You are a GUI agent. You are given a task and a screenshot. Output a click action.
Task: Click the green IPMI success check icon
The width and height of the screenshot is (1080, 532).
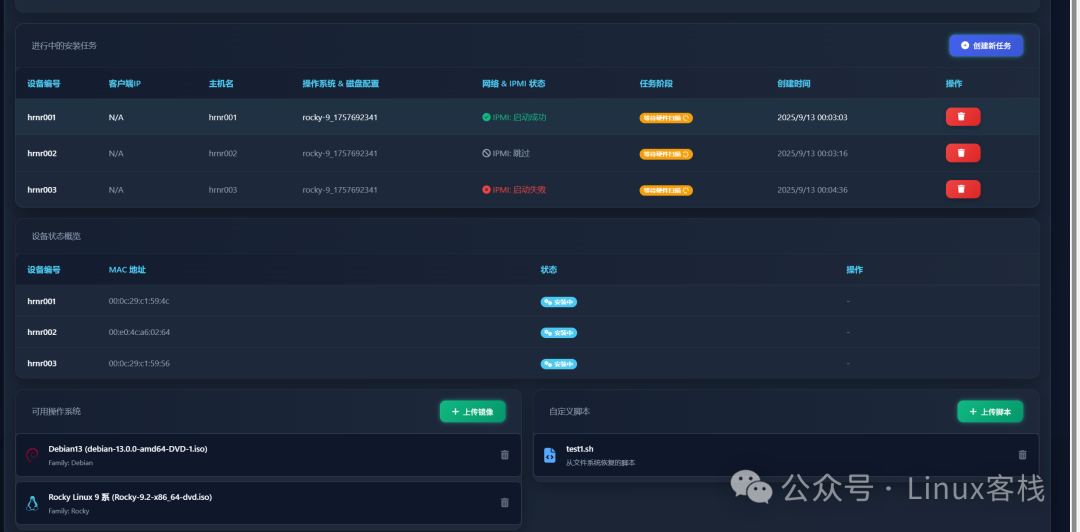tap(486, 117)
